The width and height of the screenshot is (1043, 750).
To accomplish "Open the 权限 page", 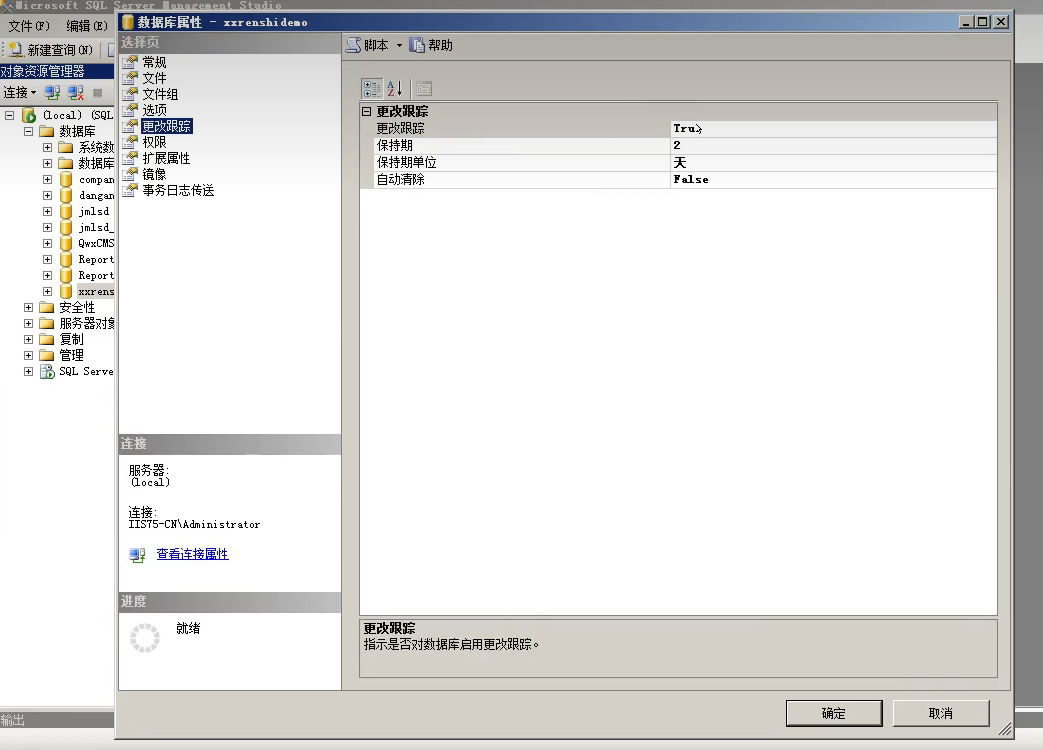I will pyautogui.click(x=154, y=142).
